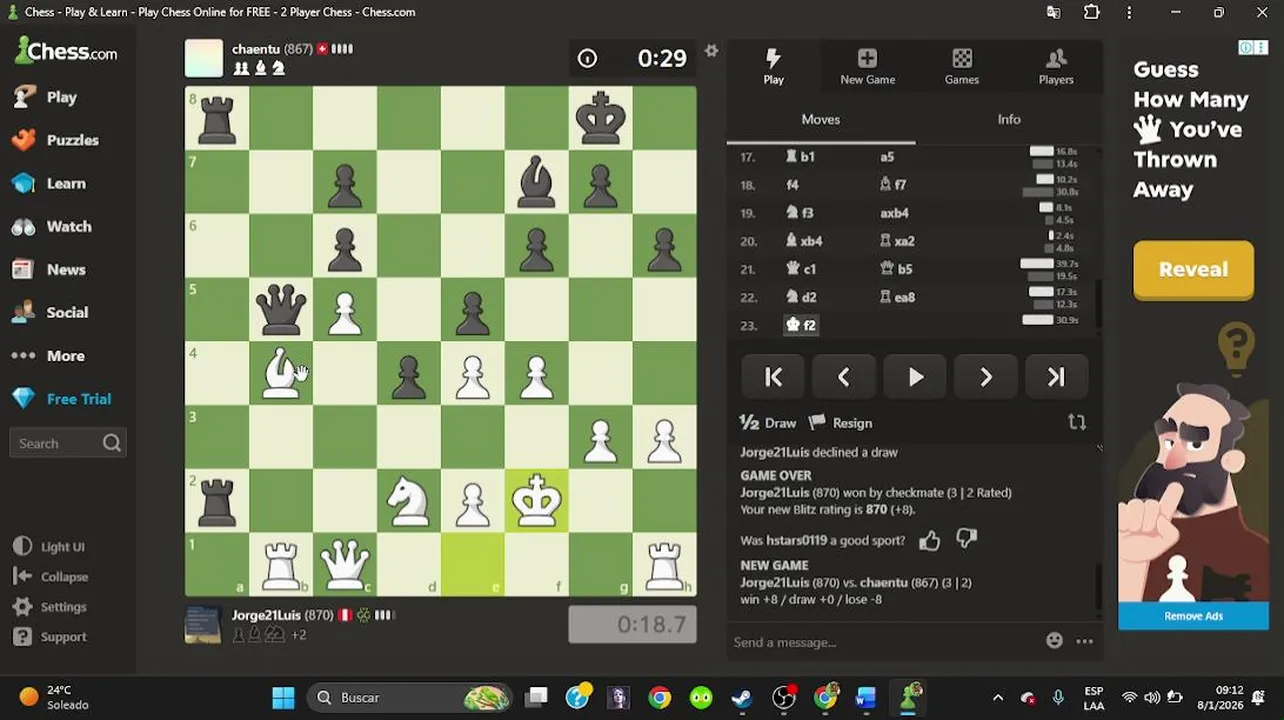Viewport: 1284px width, 720px height.
Task: Select move 23 Kf2 in list
Action: point(802,325)
